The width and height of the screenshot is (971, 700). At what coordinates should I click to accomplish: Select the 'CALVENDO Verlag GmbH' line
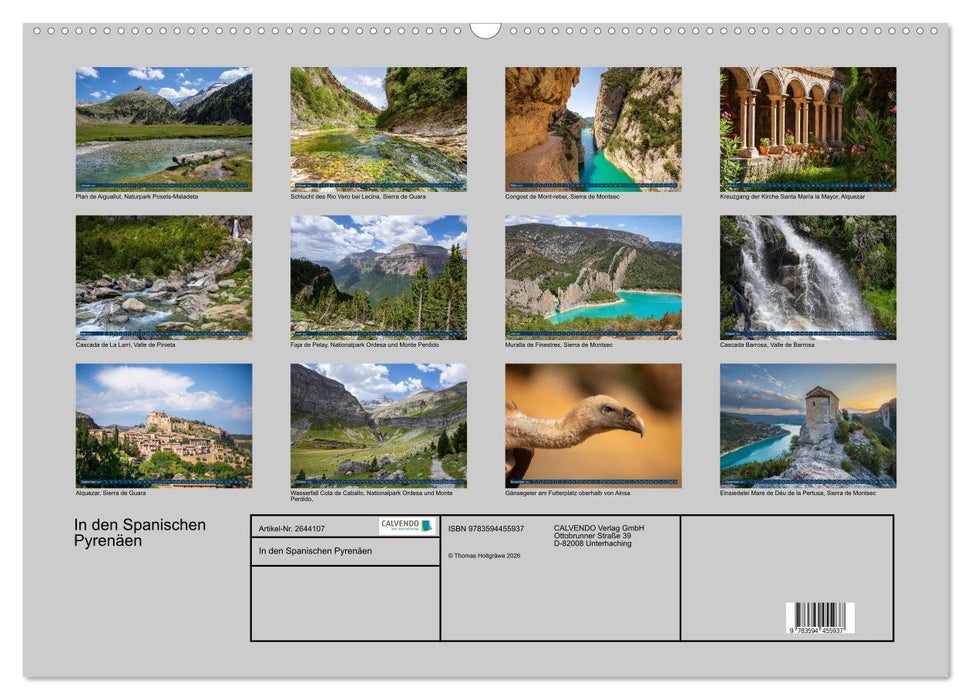tap(599, 528)
